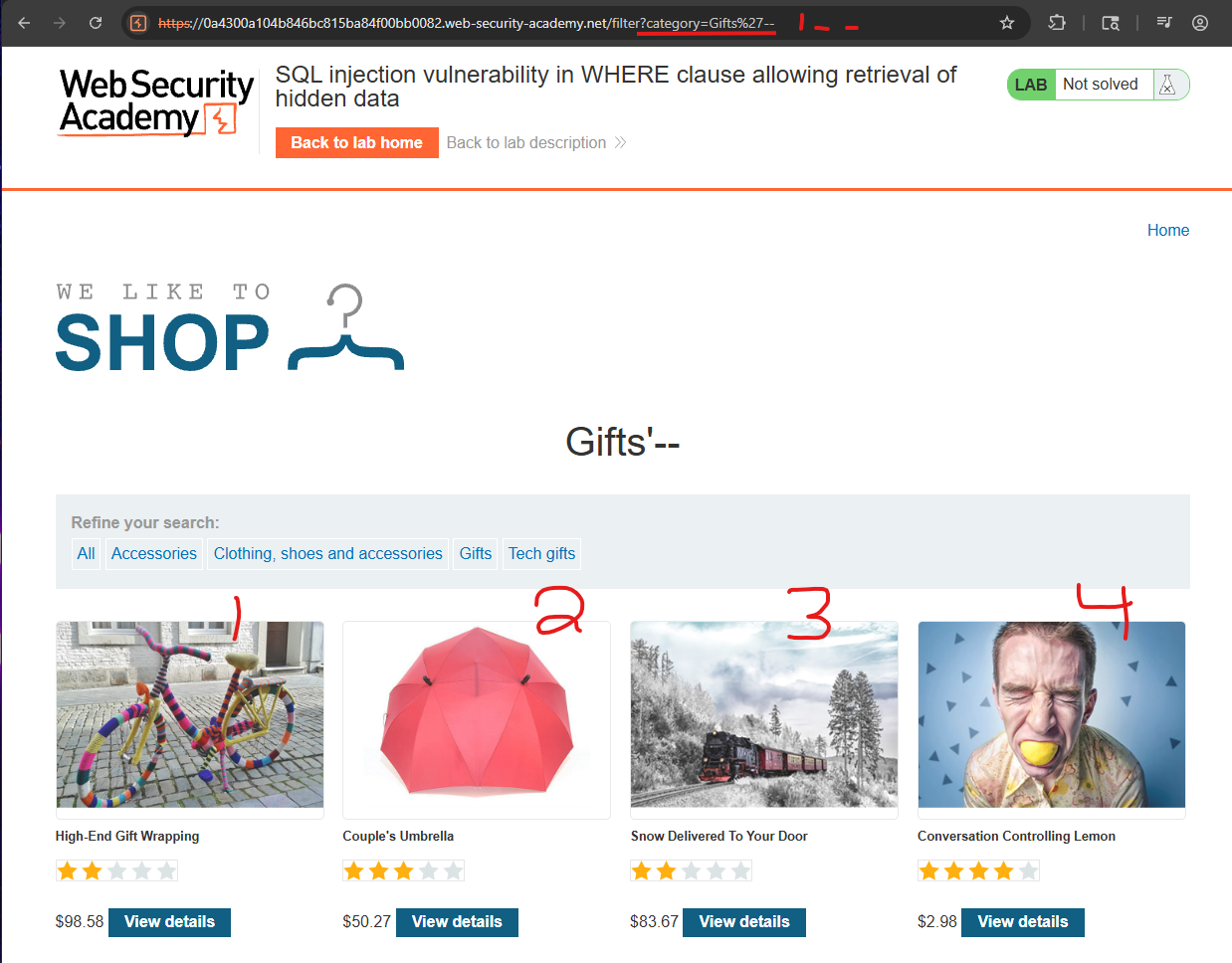Go to the Home link
The image size is (1232, 963).
[x=1168, y=231]
